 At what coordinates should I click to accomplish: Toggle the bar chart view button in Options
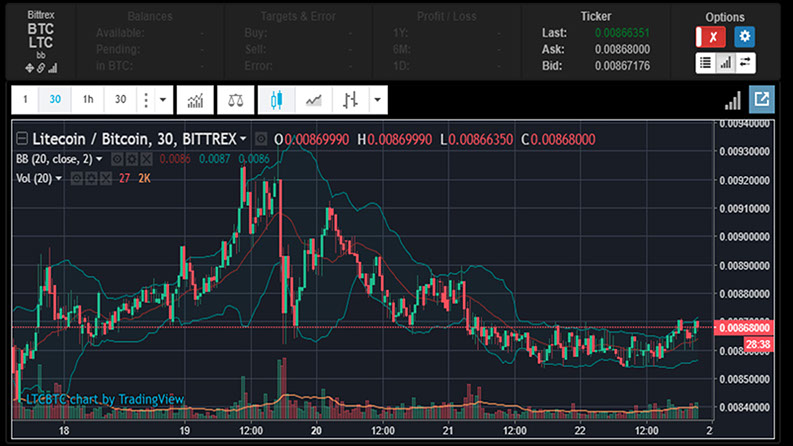point(725,62)
